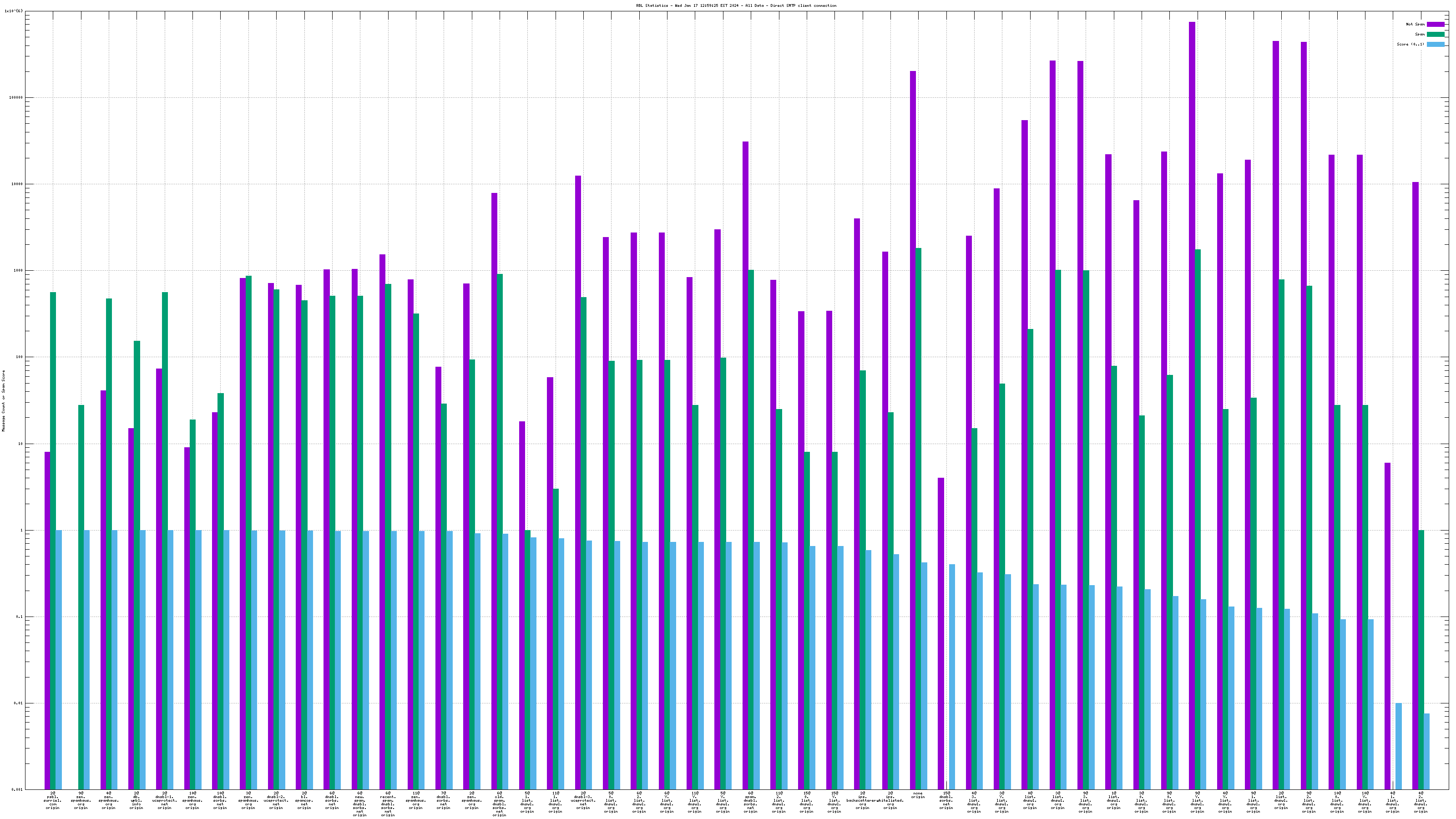The width and height of the screenshot is (1456, 819).
Task: Click the psbl.surriel.com origin axis label
Action: click(53, 800)
